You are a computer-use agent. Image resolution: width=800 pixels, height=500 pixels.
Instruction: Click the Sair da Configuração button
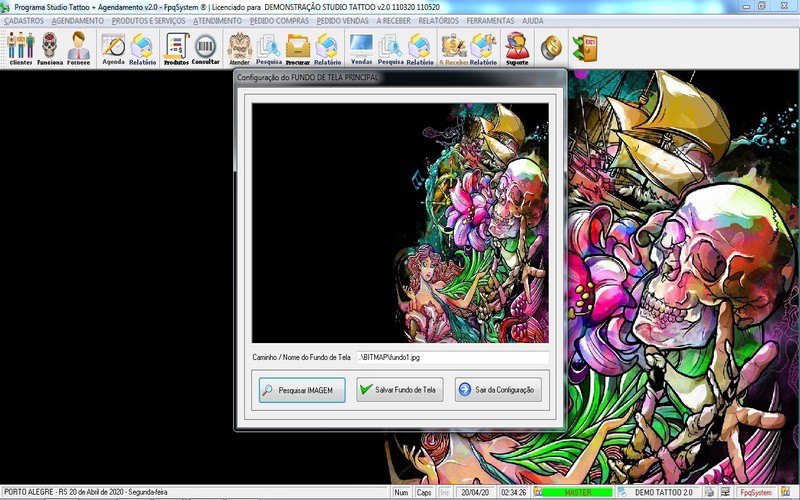[x=498, y=389]
